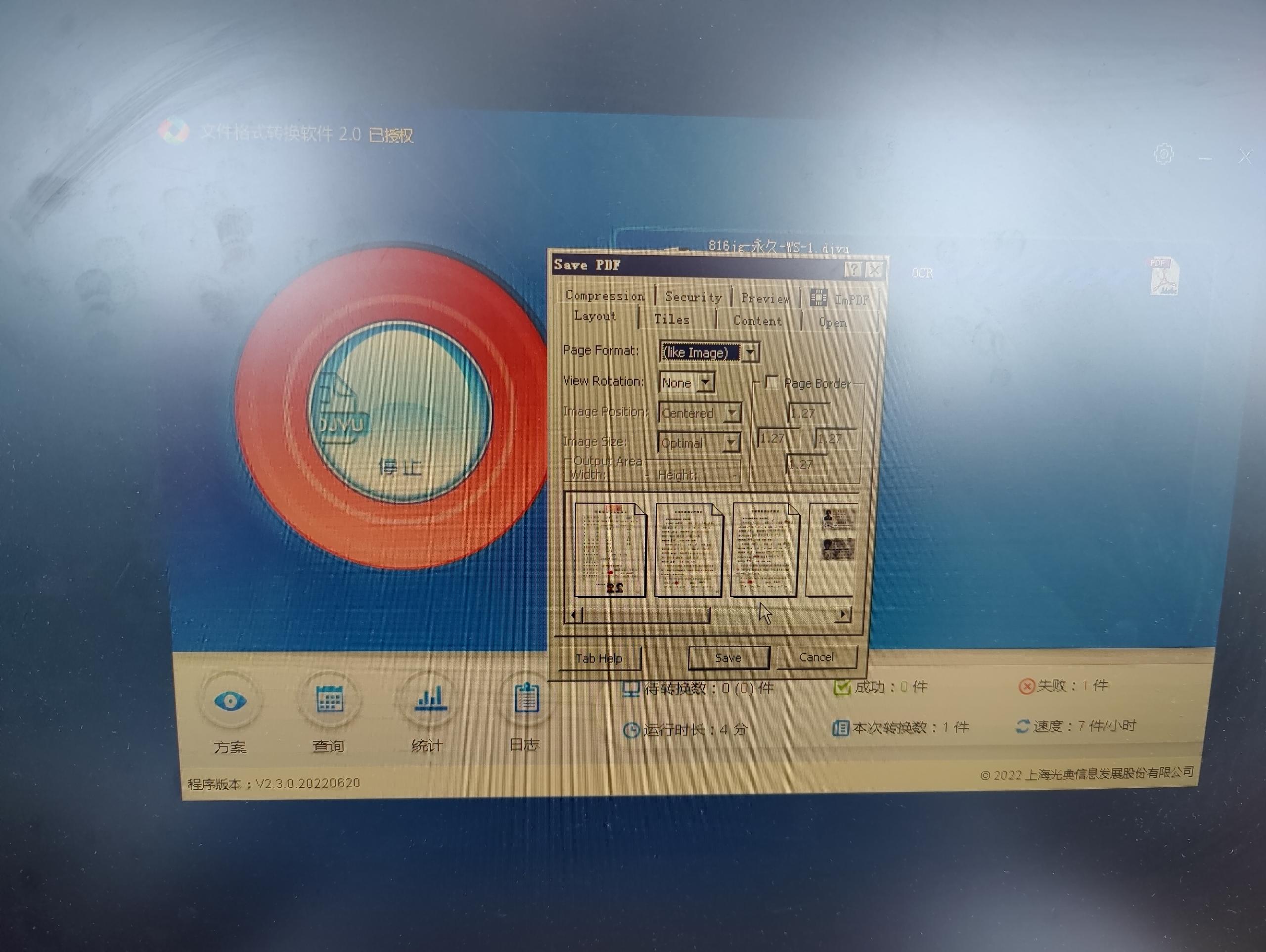Switch to the ImPDF tab
This screenshot has width=1266, height=952.
[x=840, y=299]
